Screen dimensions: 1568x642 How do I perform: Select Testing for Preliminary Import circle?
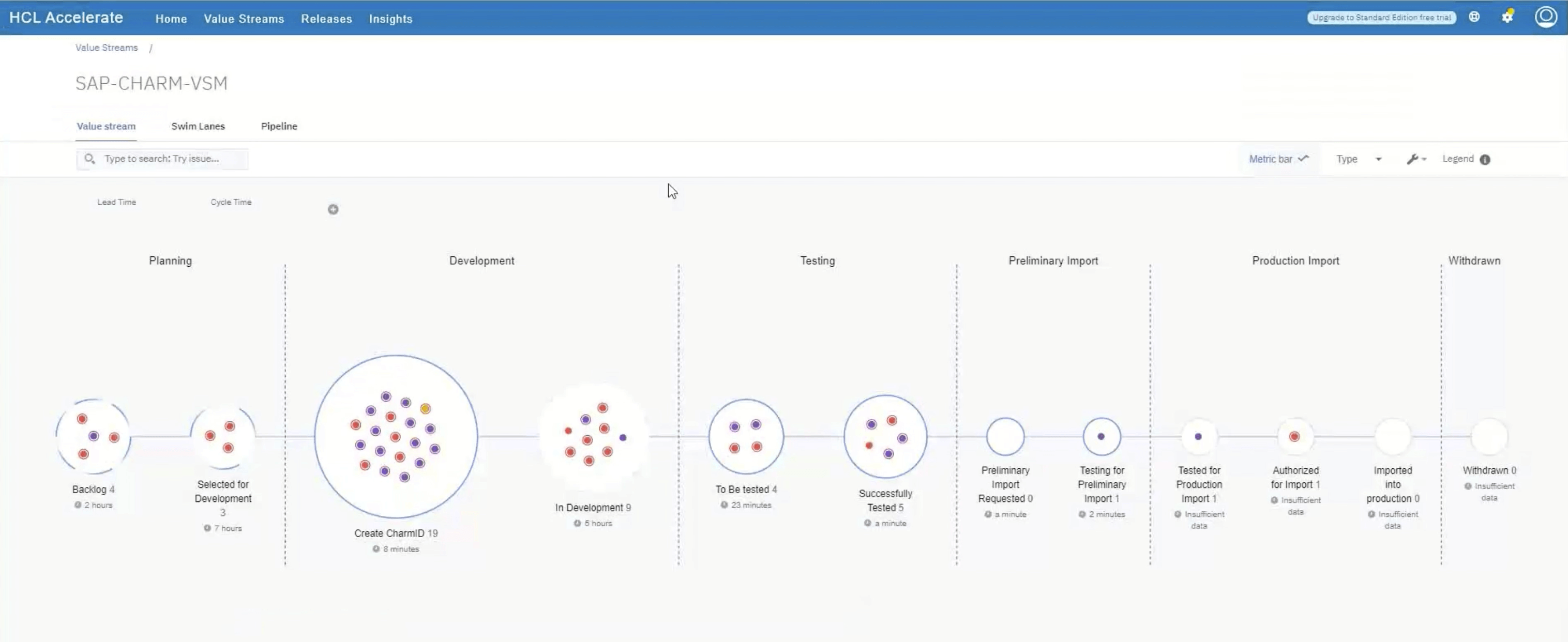tap(1102, 436)
